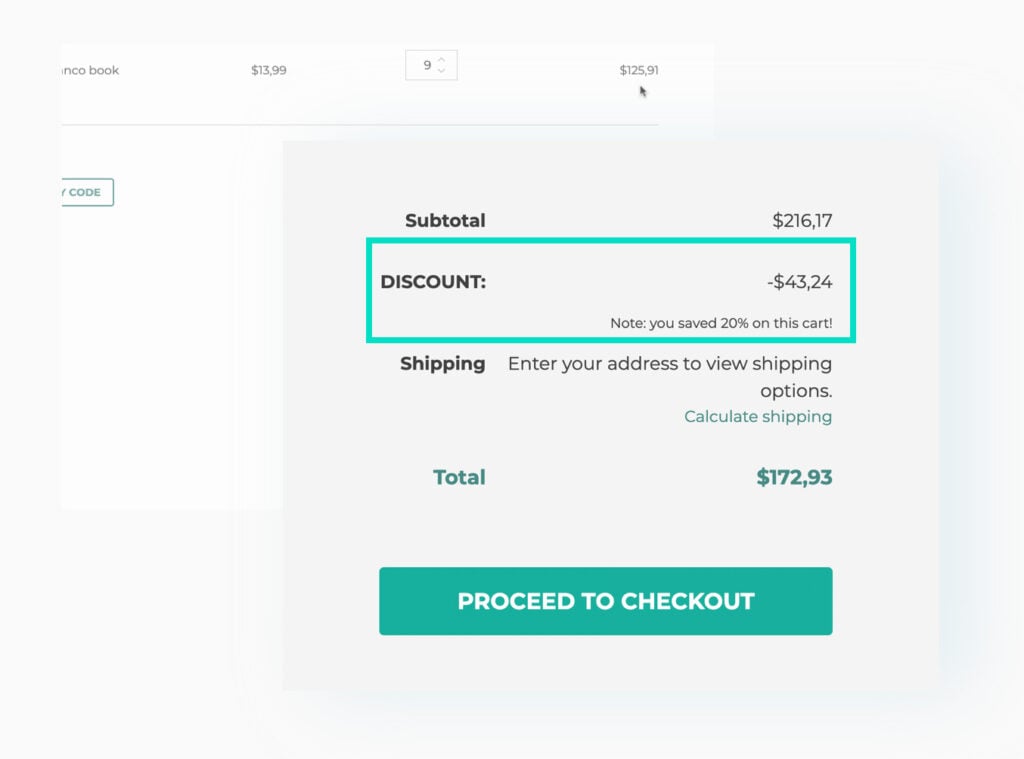This screenshot has width=1024, height=759.
Task: Decrease quantity with the down arrow
Action: [x=441, y=71]
